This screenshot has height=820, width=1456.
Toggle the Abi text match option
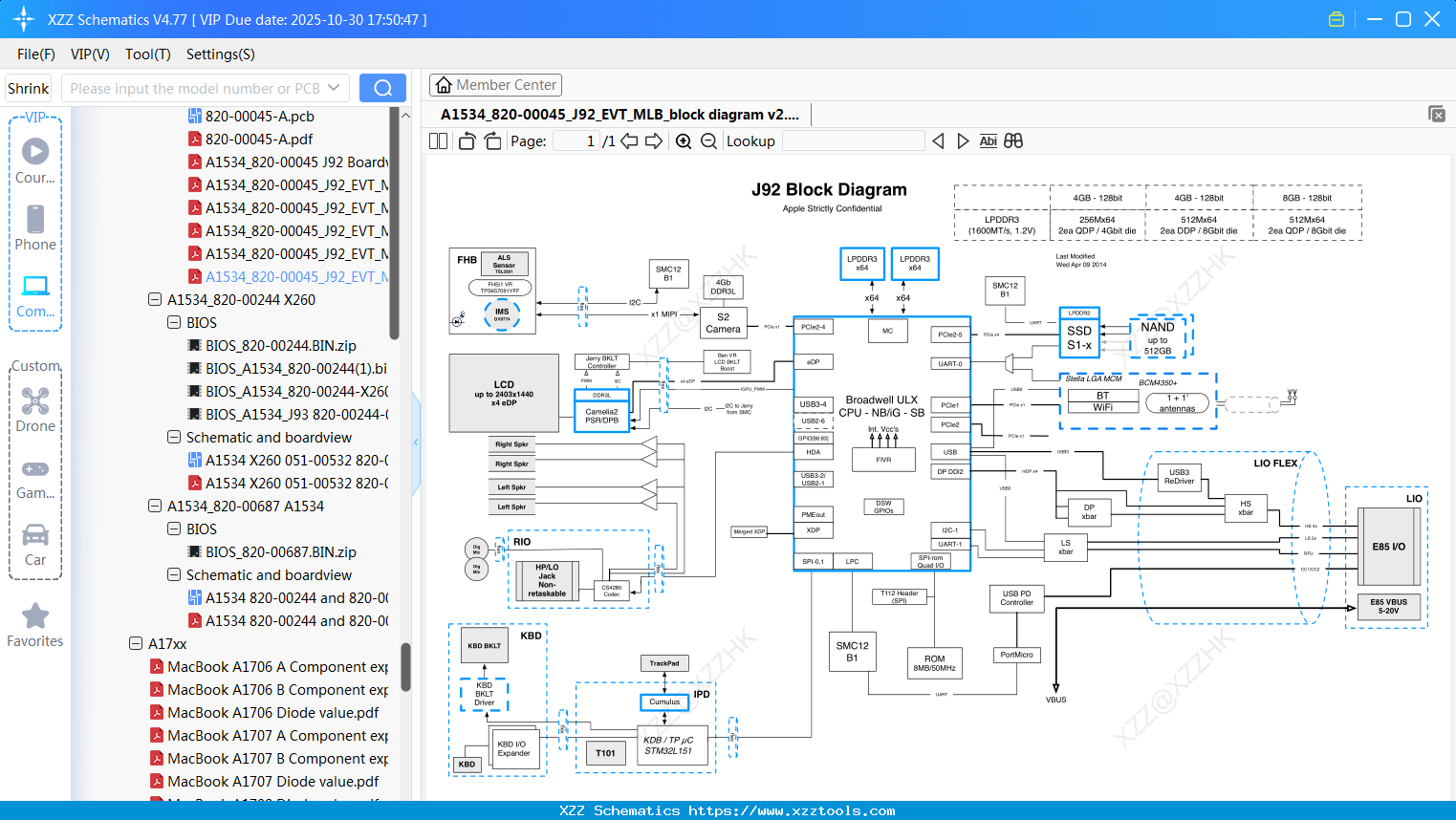(989, 141)
